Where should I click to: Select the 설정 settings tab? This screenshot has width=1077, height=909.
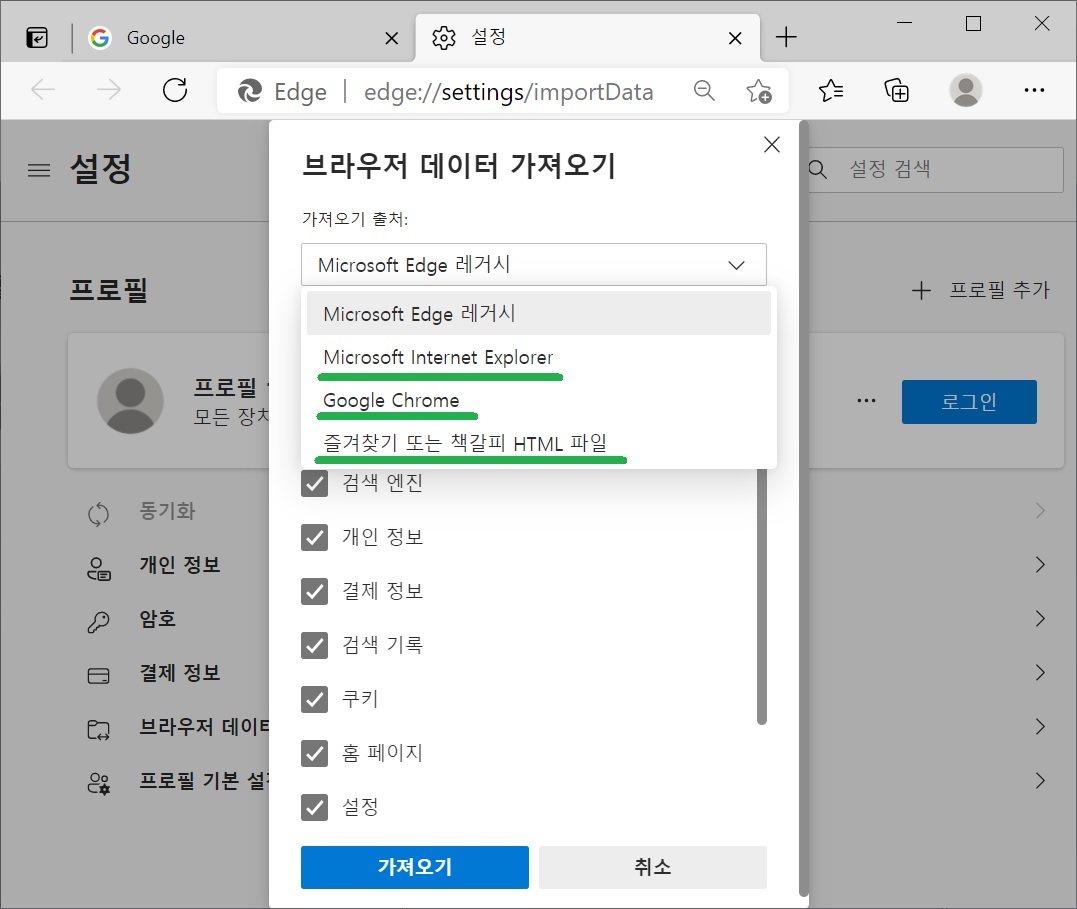click(x=587, y=37)
